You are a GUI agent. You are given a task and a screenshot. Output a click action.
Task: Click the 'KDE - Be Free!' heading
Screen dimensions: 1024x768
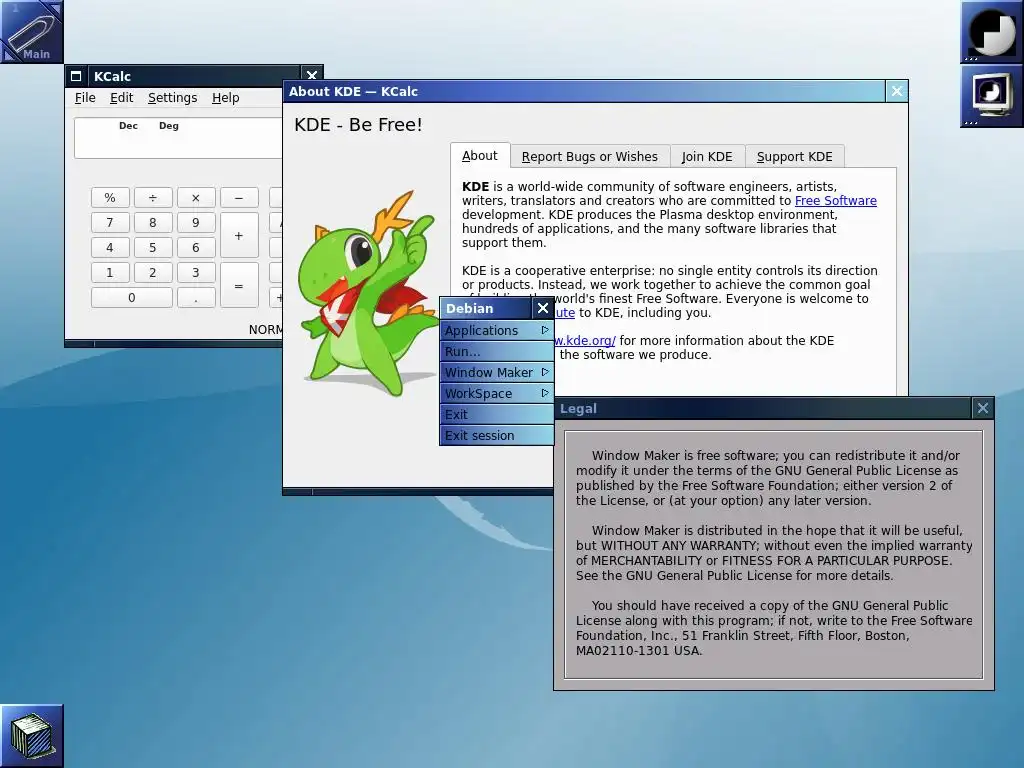tap(358, 124)
